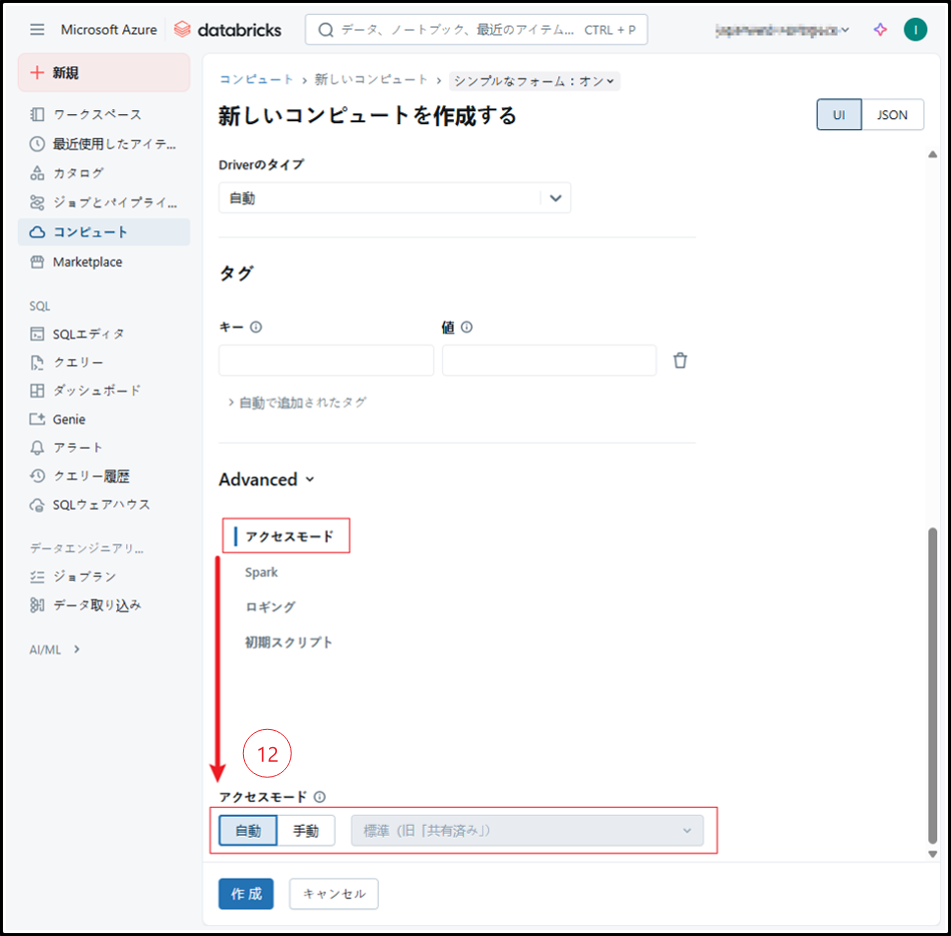Viewport: 951px width, 936px height.
Task: Click the SQLウェアハウス icon
Action: (37, 505)
